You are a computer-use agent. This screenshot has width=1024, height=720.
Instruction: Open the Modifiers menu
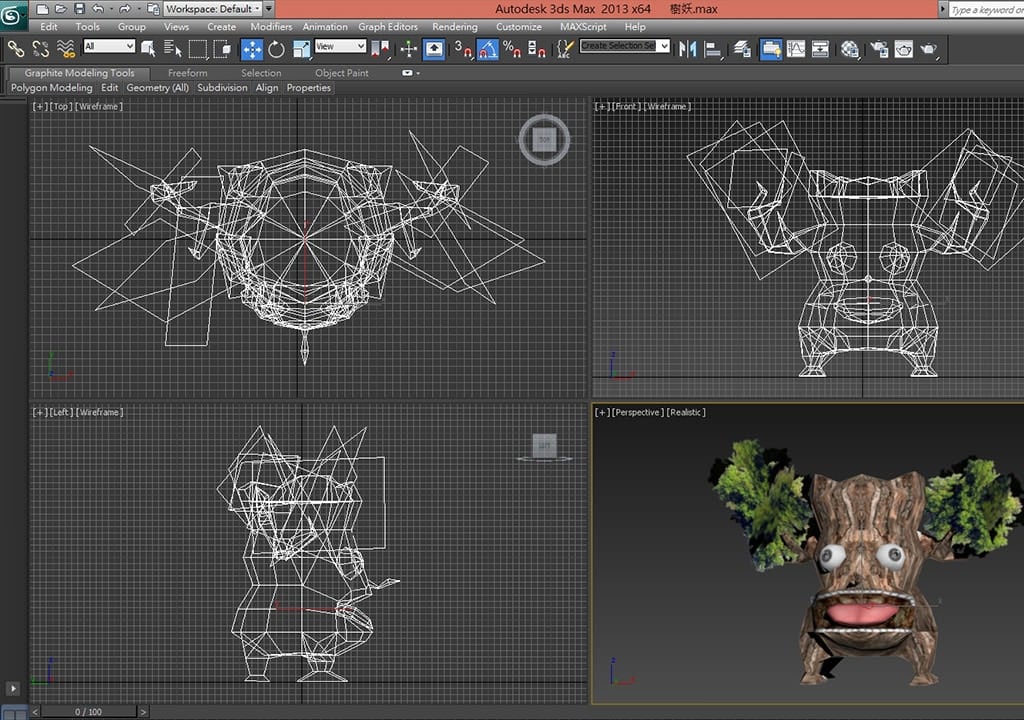tap(271, 27)
